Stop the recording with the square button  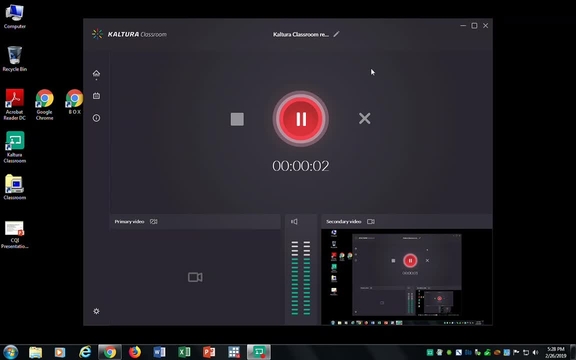(x=237, y=119)
